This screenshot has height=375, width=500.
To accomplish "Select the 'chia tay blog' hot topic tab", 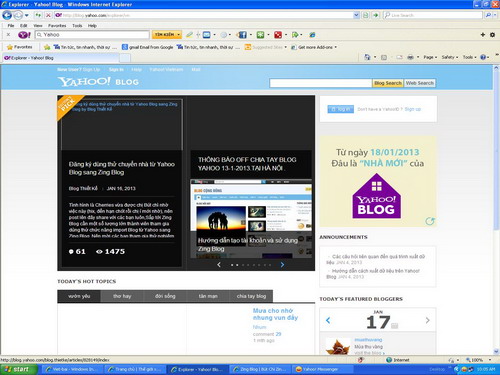I will click(251, 296).
